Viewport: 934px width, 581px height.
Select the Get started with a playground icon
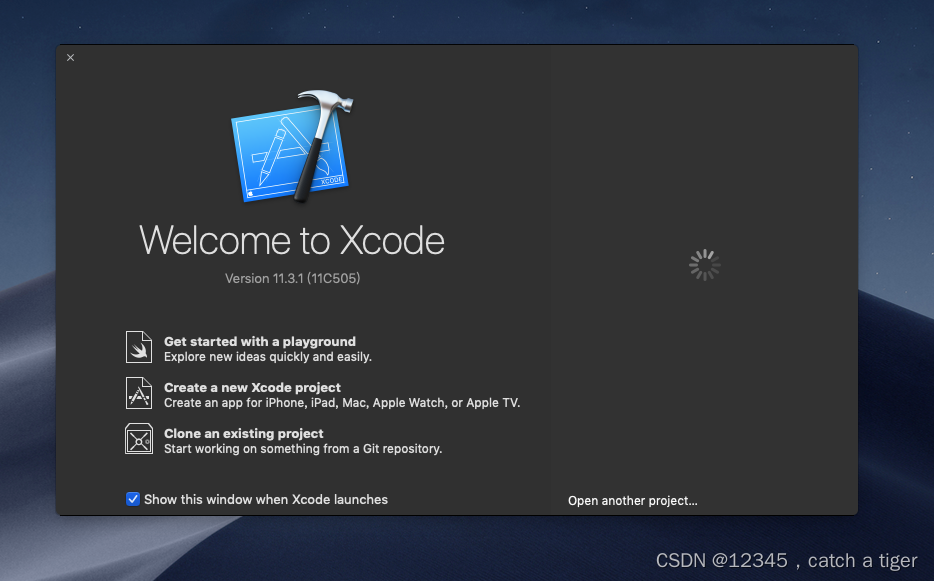(x=139, y=347)
